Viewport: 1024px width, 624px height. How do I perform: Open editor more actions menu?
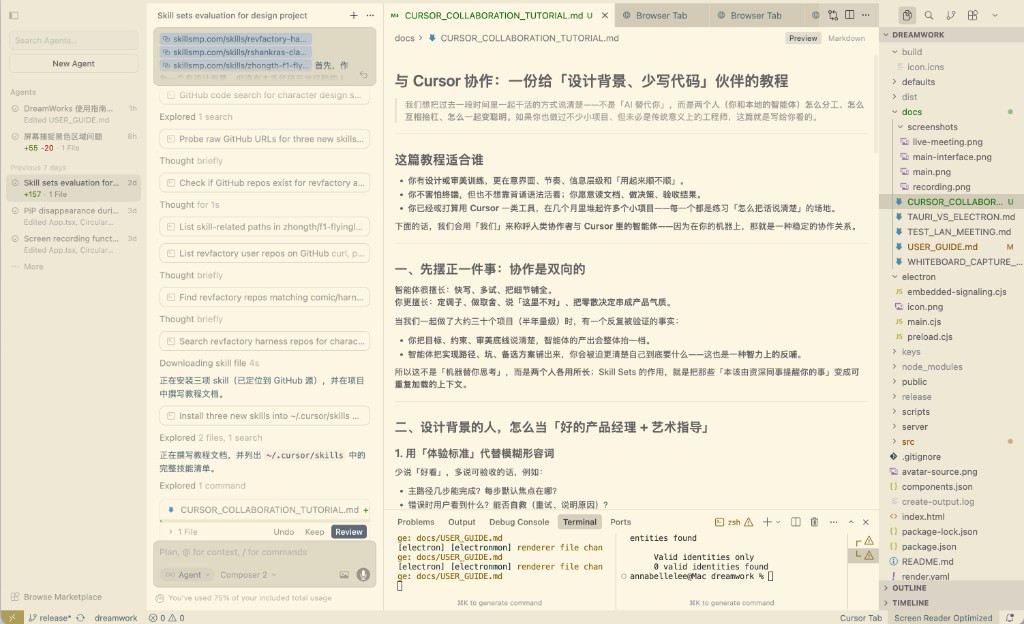pos(866,15)
